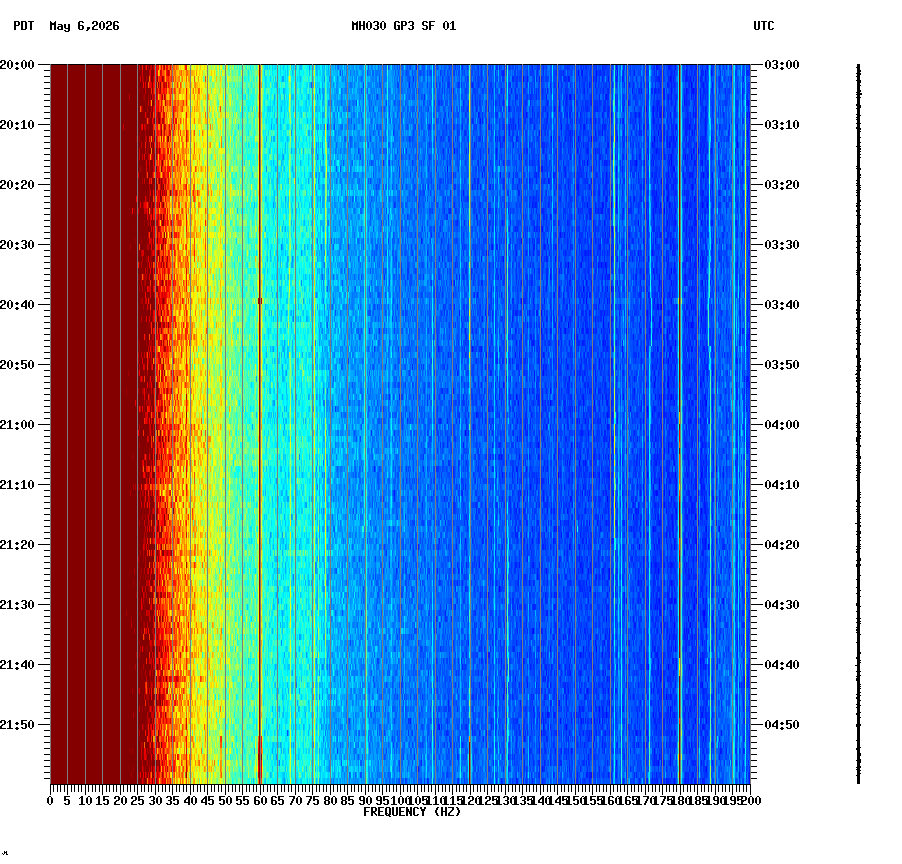
Task: Select the 20:30 PDT time label
Action: point(17,245)
